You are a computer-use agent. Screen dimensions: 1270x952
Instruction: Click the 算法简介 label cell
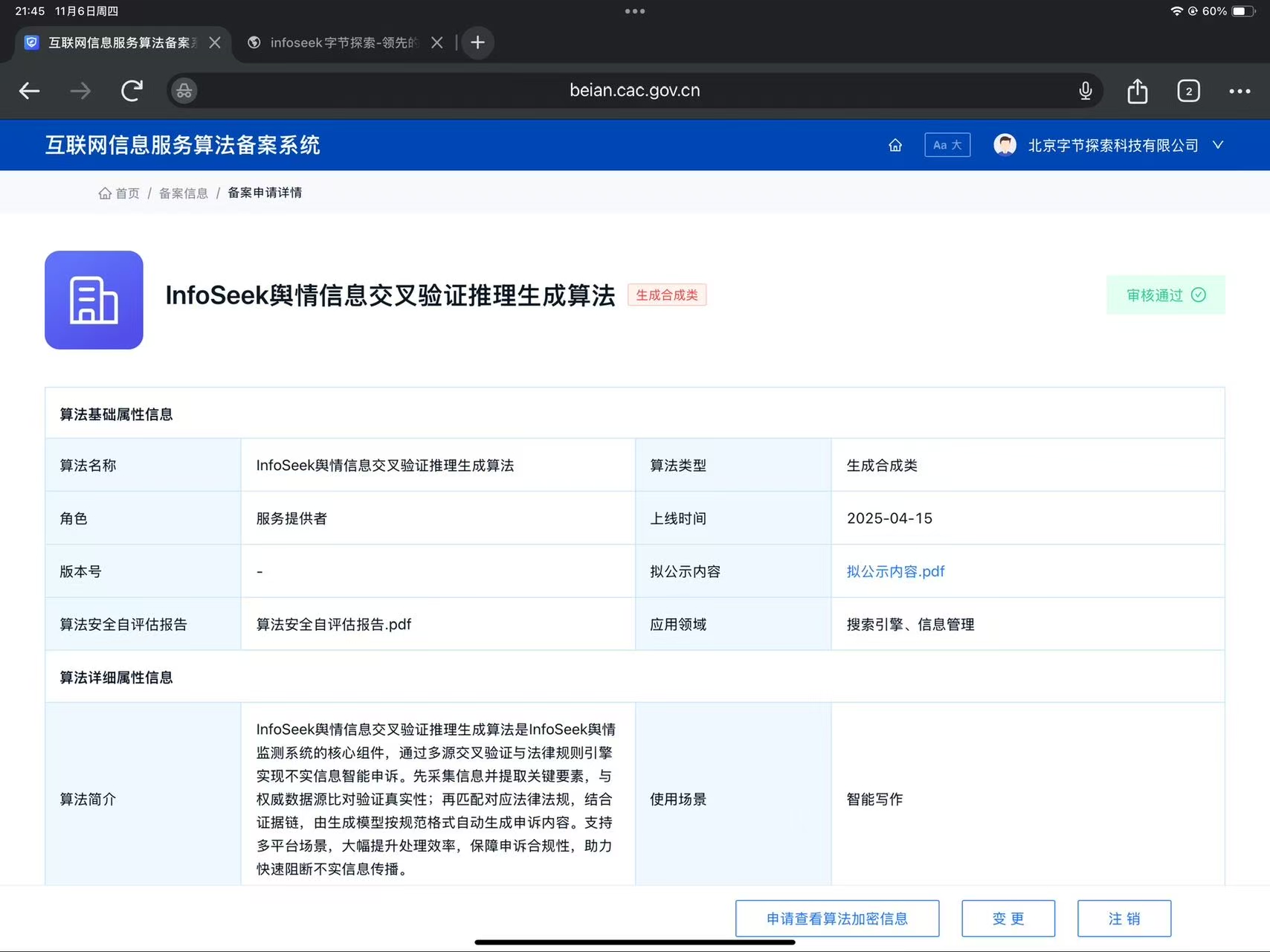pos(143,794)
